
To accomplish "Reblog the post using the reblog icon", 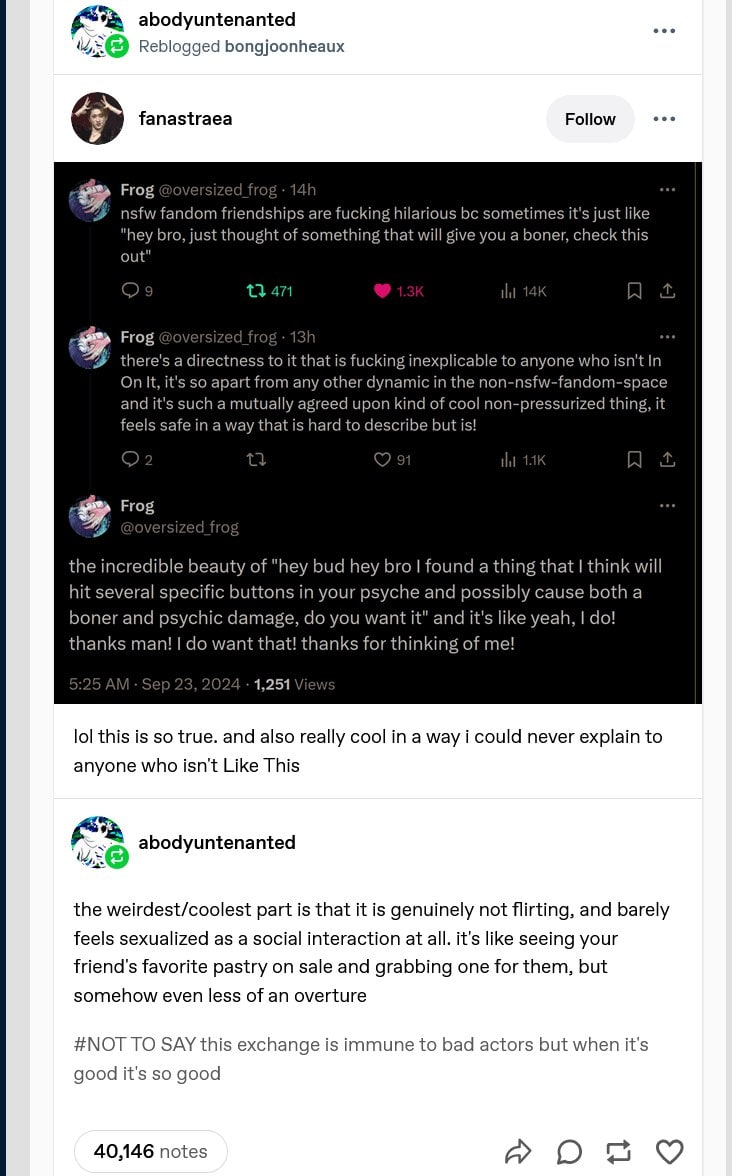I will tap(619, 1152).
